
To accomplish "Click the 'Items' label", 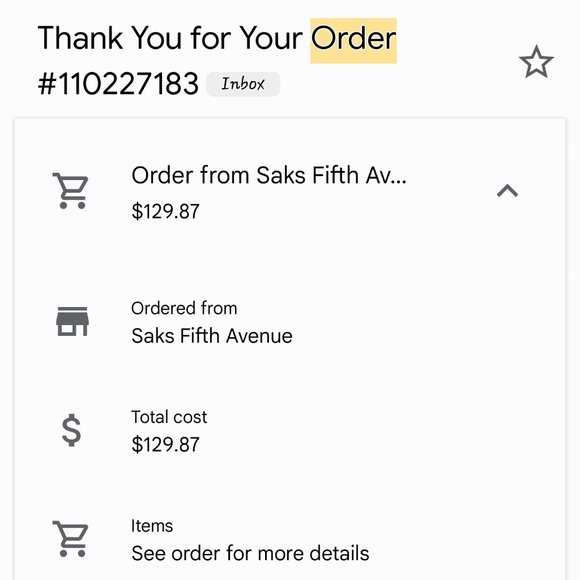I will [x=152, y=526].
